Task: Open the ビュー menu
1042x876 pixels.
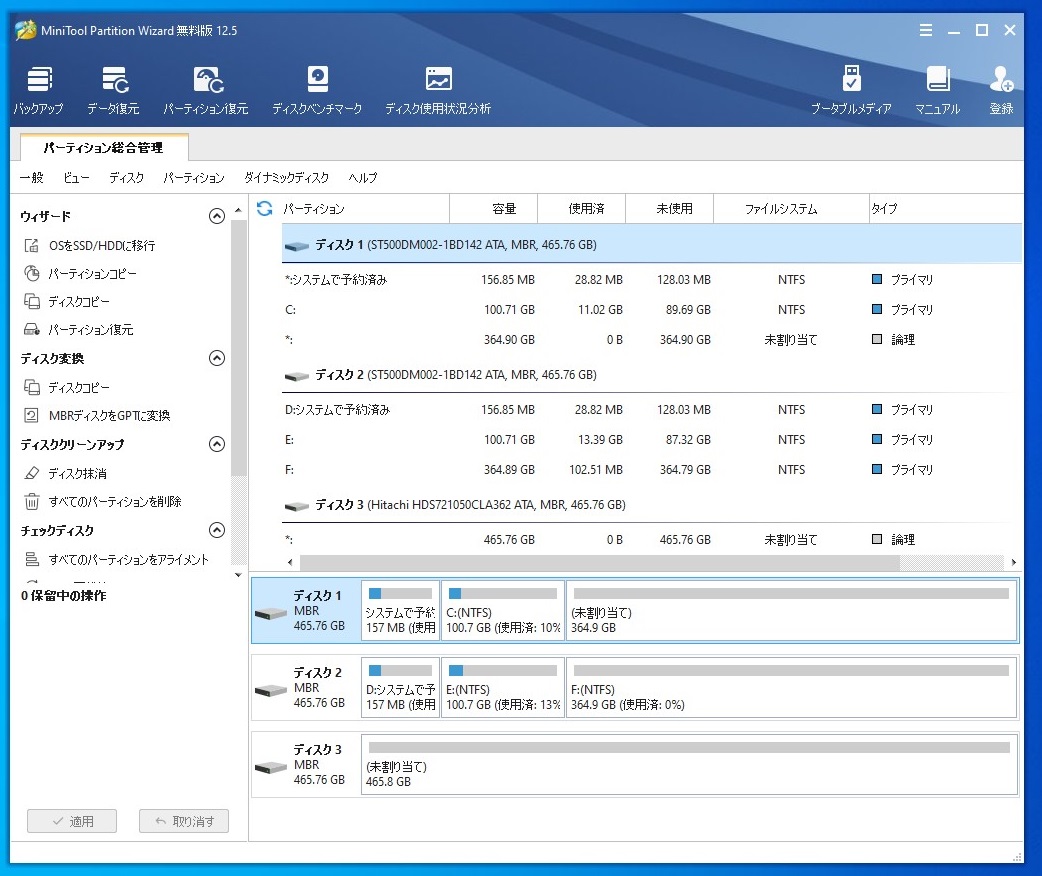Action: pyautogui.click(x=76, y=177)
